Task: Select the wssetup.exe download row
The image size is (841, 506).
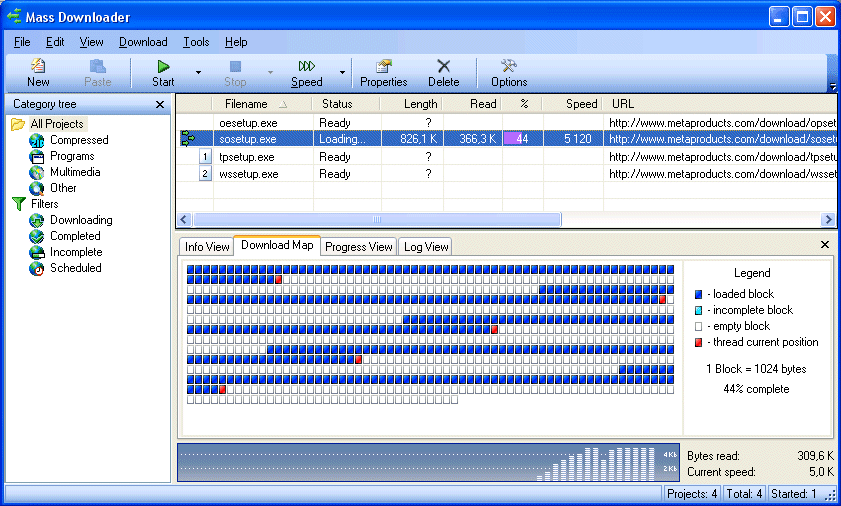Action: tap(247, 174)
